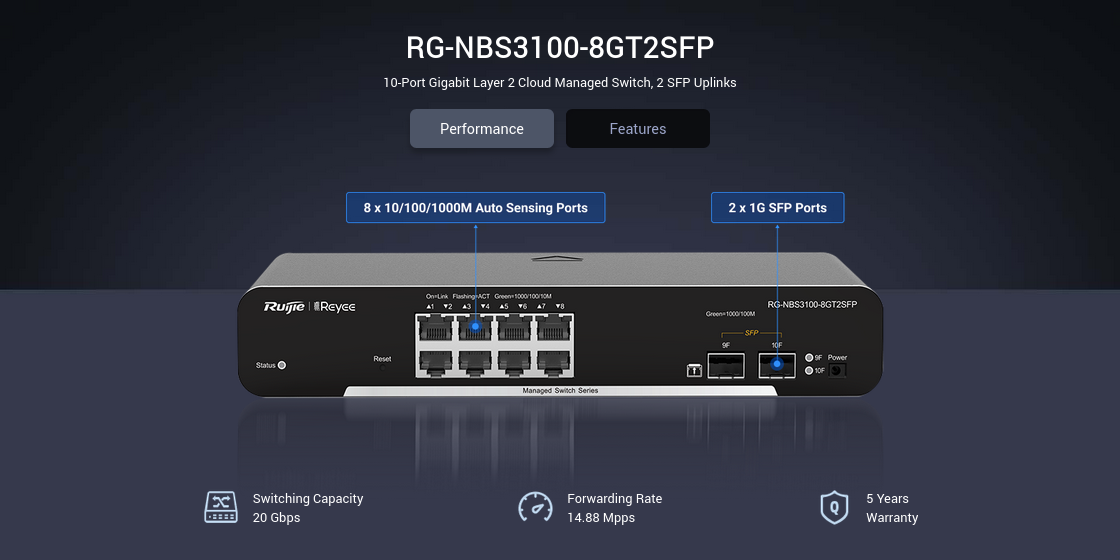Click the 20 Gbps value
Image resolution: width=1120 pixels, height=560 pixels.
click(x=276, y=518)
